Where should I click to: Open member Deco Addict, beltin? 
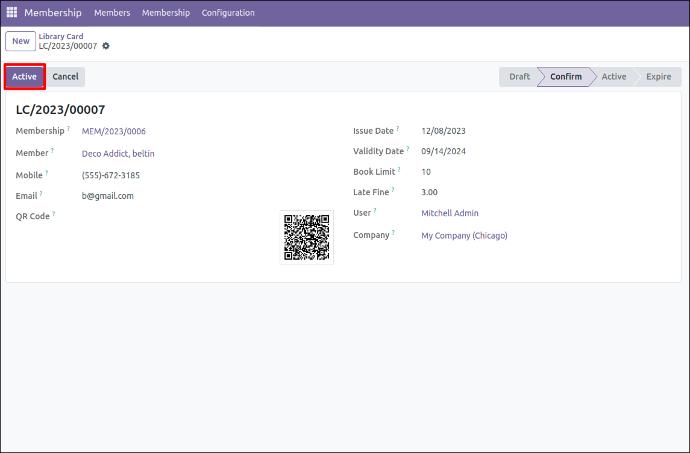click(118, 154)
